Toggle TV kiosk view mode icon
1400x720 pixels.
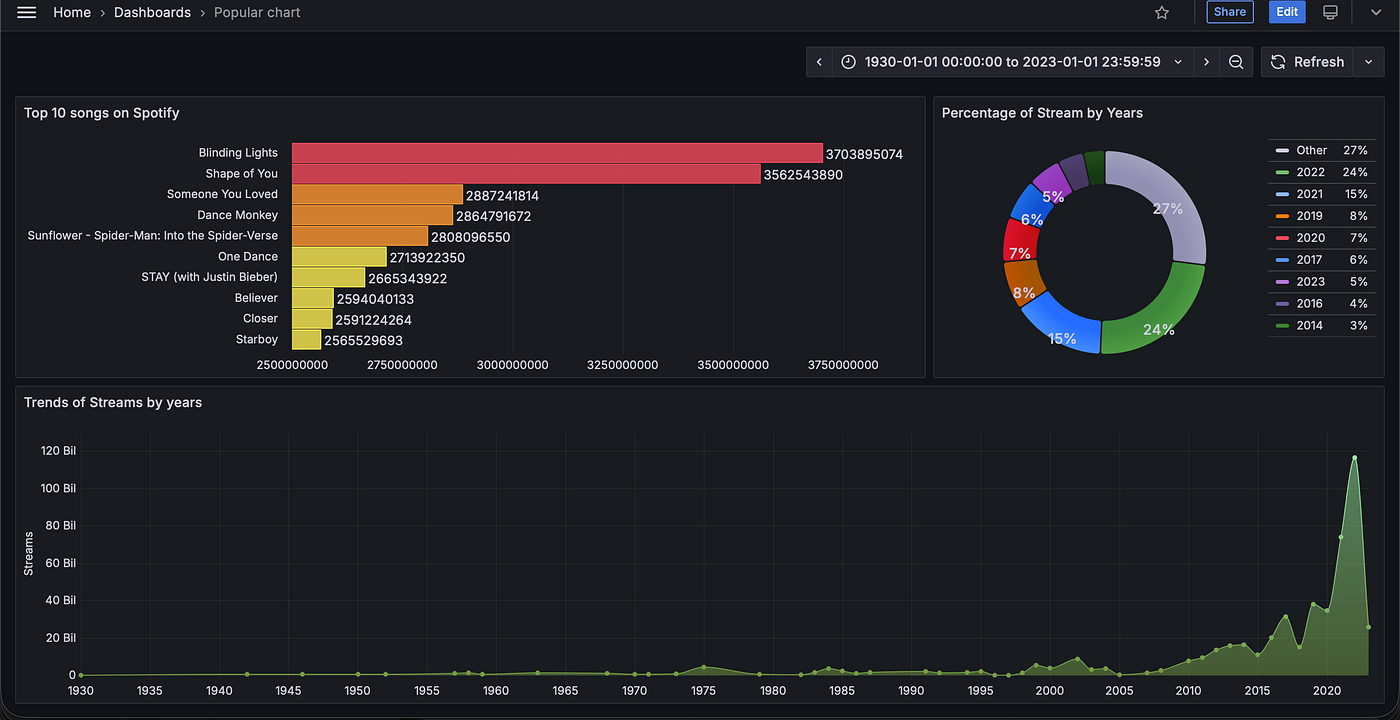pos(1330,12)
